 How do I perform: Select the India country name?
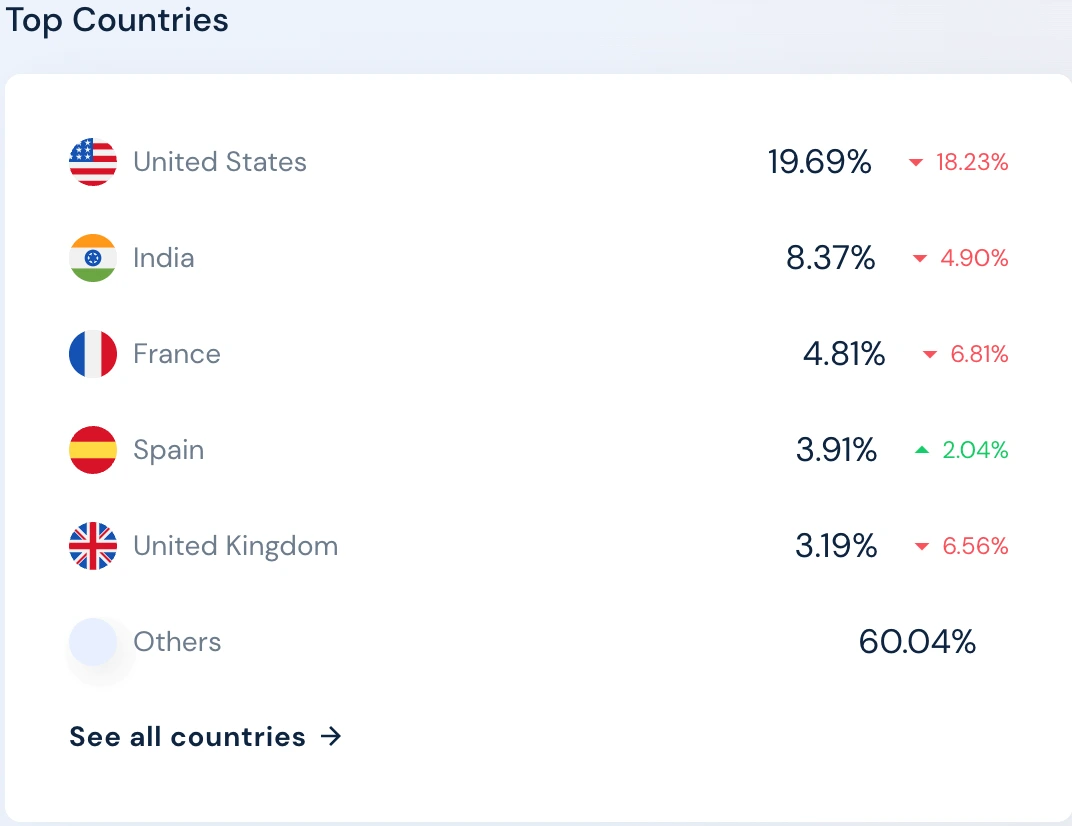pyautogui.click(x=164, y=258)
